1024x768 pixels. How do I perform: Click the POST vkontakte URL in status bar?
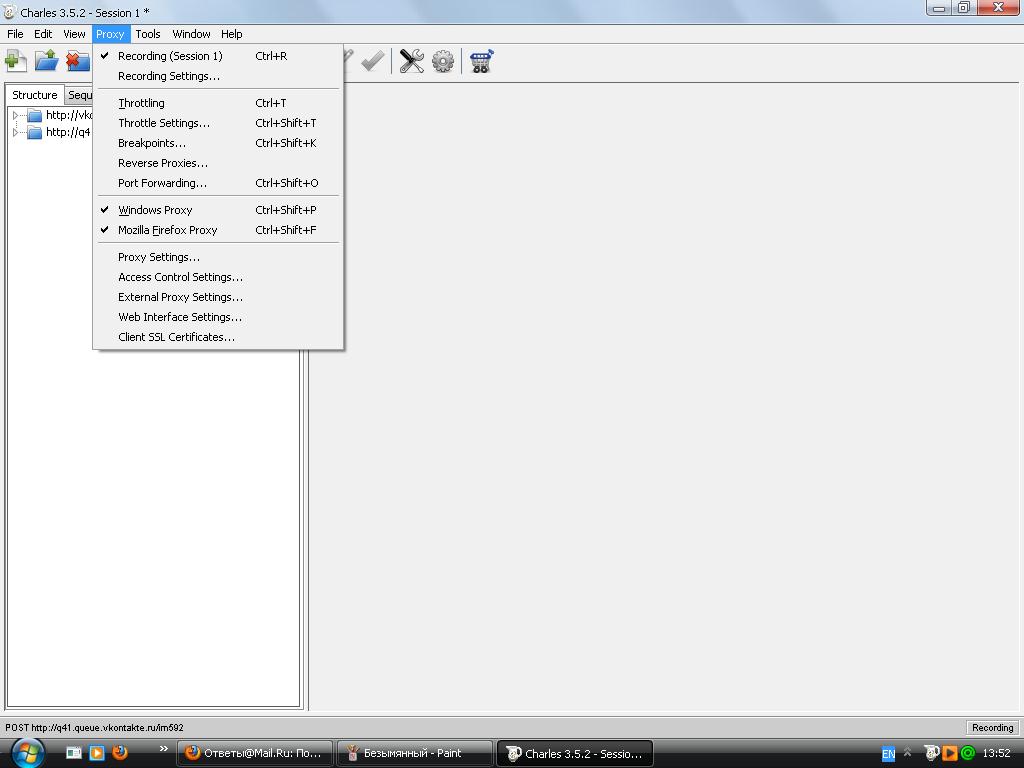click(x=95, y=728)
